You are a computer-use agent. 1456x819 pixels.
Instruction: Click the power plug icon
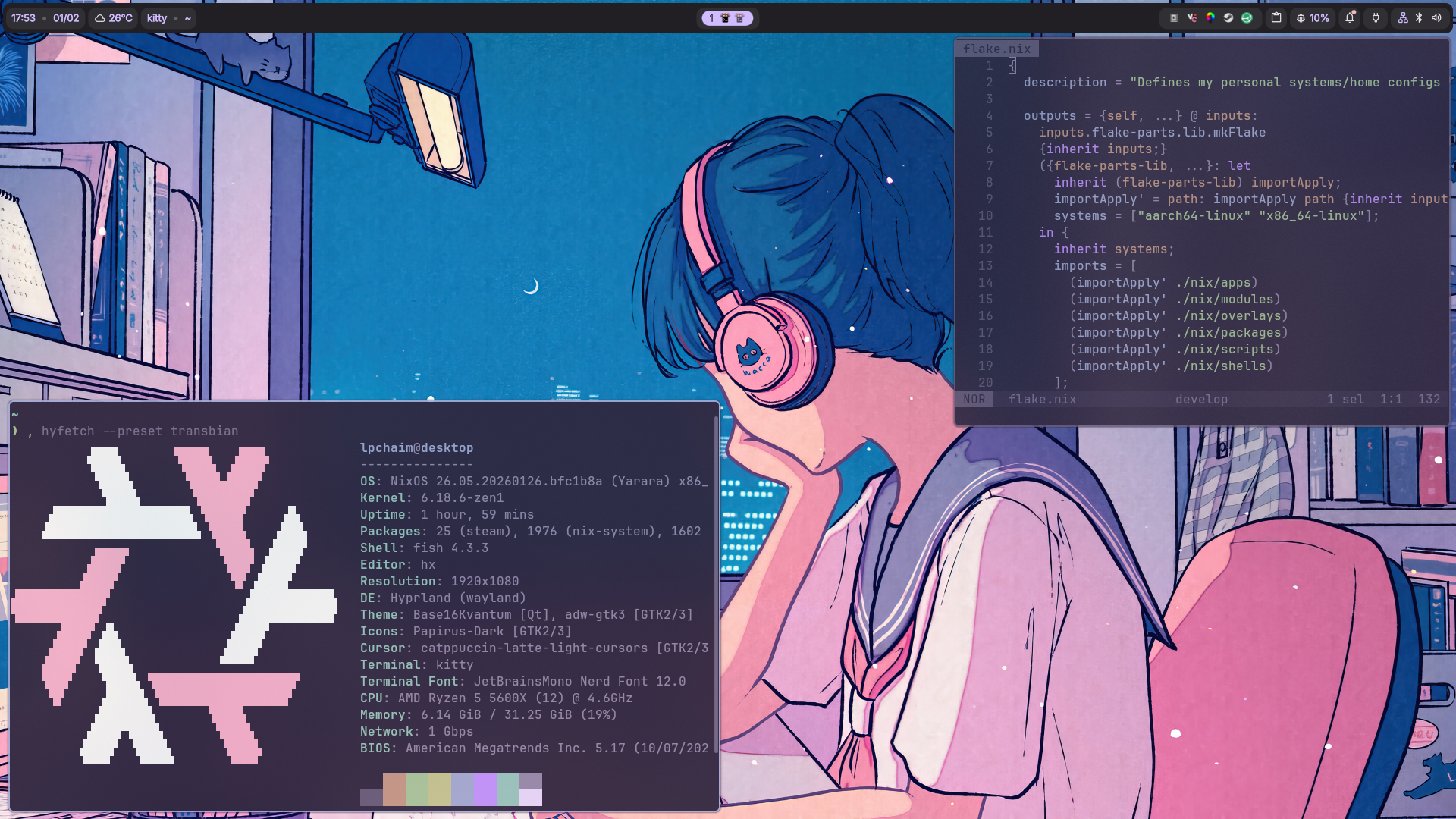click(x=1376, y=18)
